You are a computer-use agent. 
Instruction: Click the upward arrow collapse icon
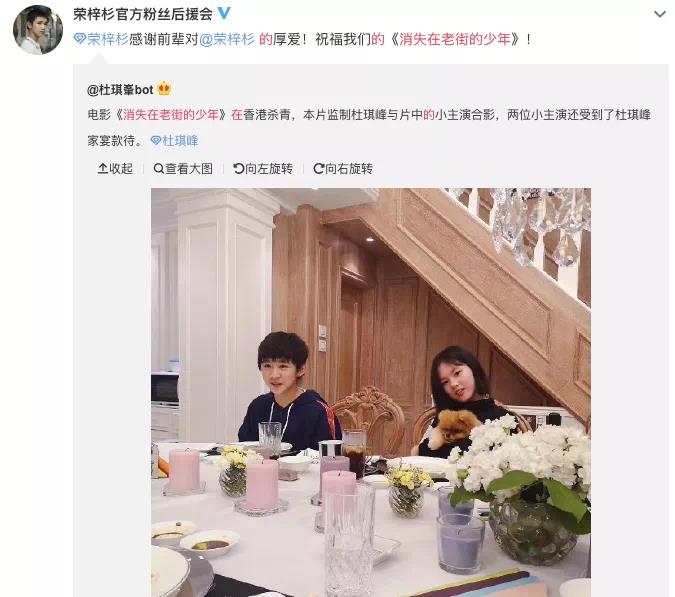103,169
